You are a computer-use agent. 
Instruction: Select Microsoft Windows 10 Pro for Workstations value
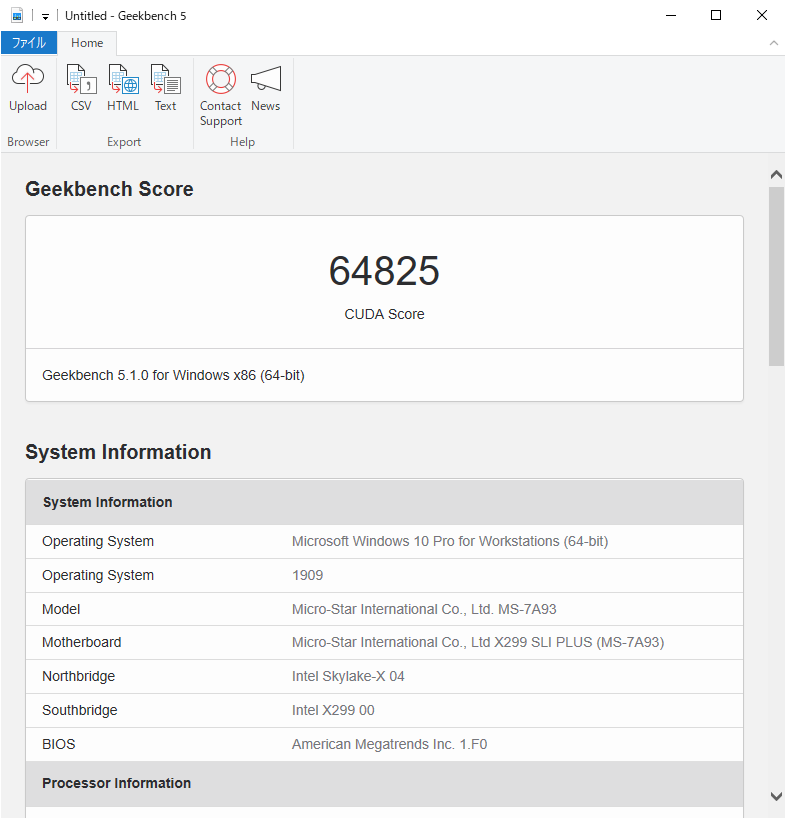point(450,541)
